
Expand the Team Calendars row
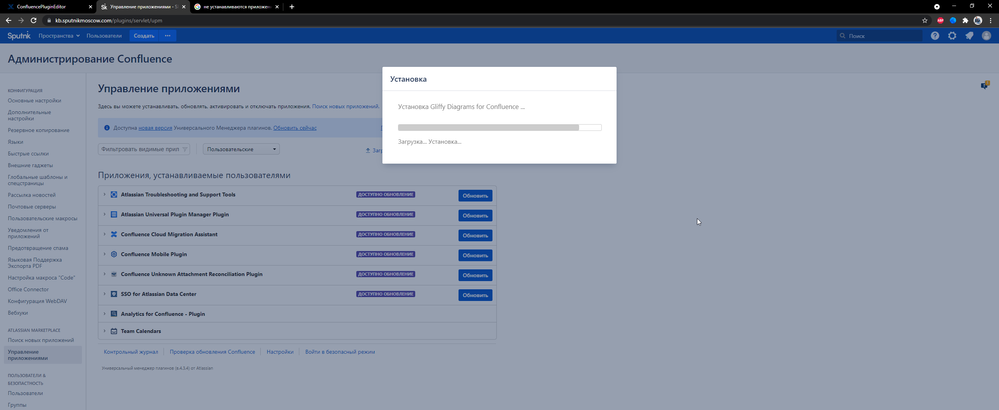[x=104, y=331]
